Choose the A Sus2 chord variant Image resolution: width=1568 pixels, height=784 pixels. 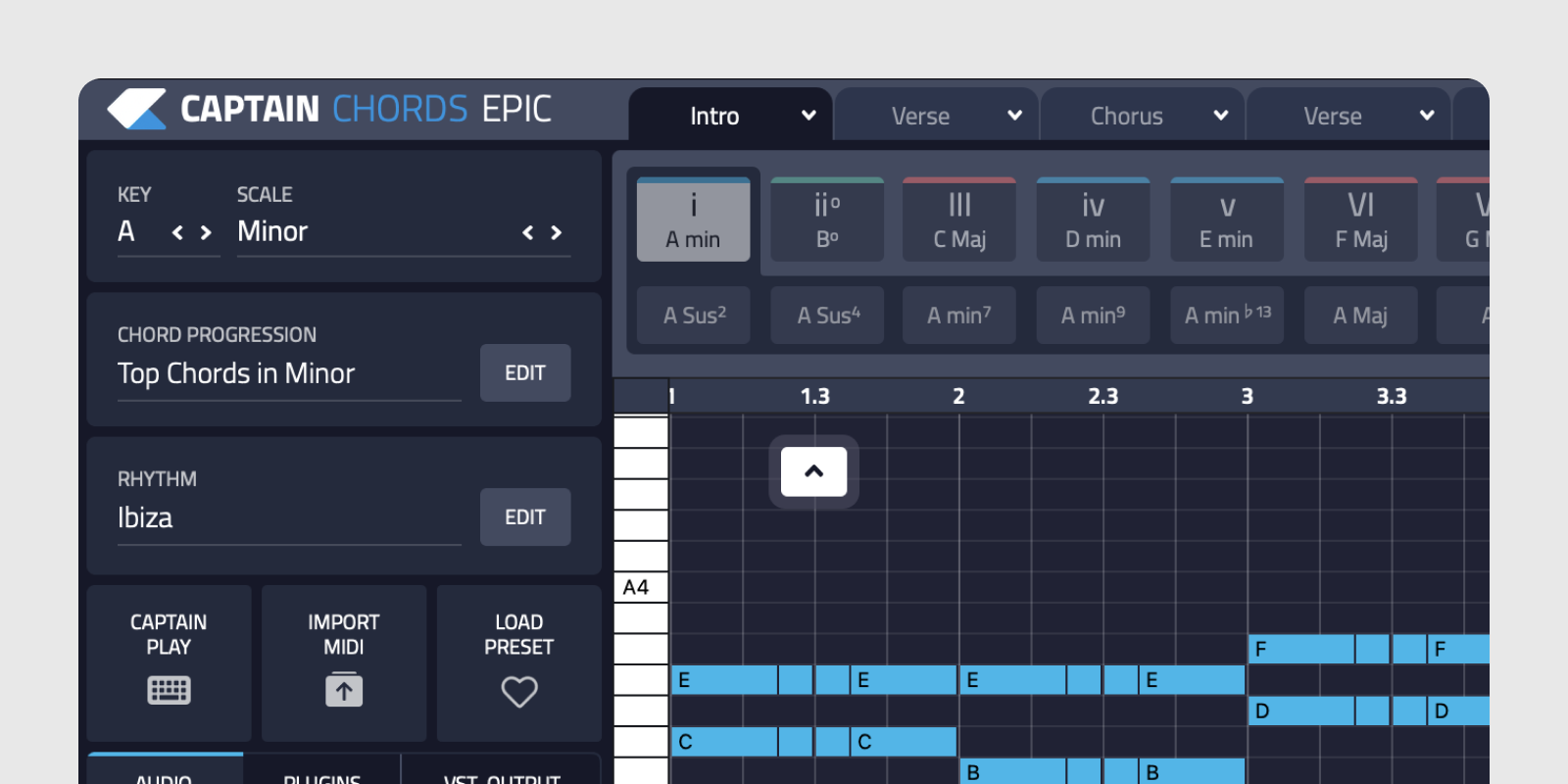click(694, 316)
